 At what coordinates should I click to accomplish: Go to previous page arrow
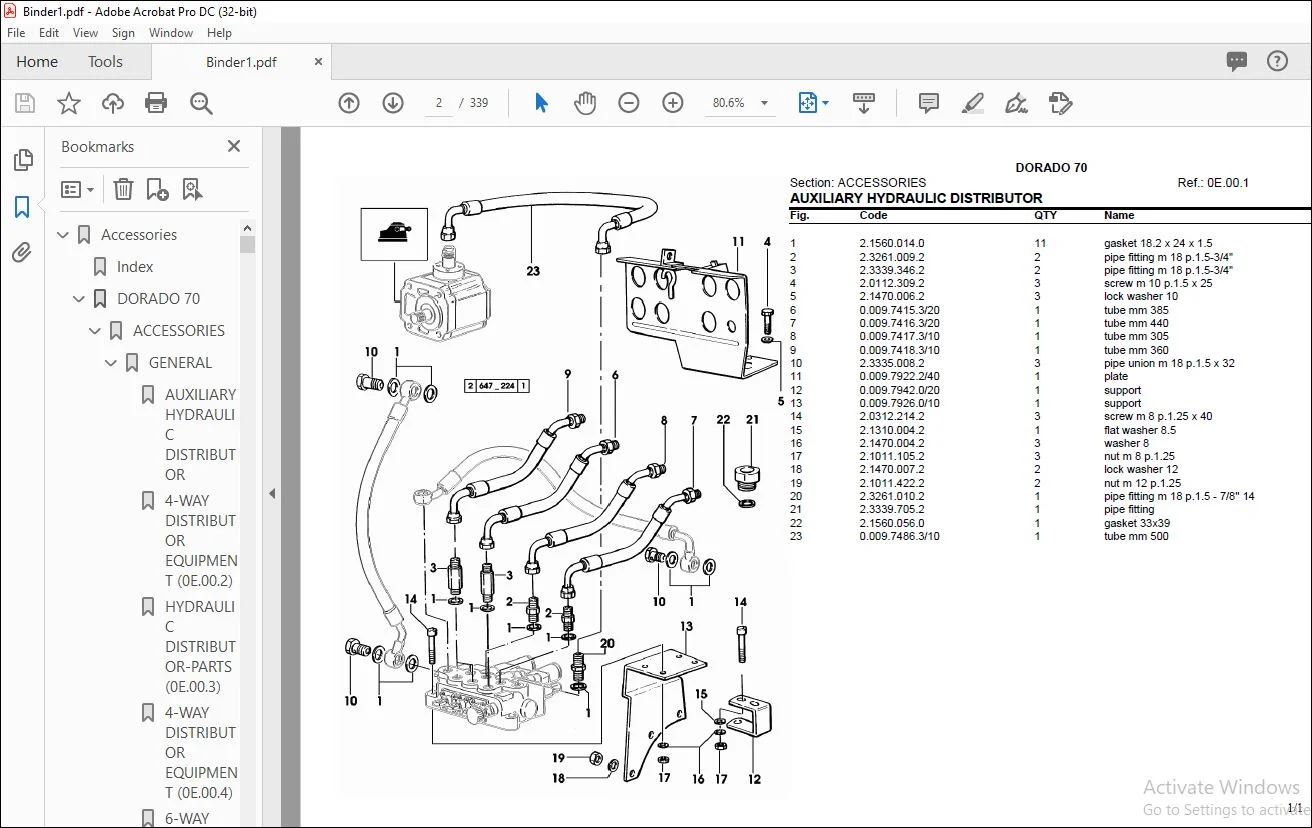click(x=349, y=103)
